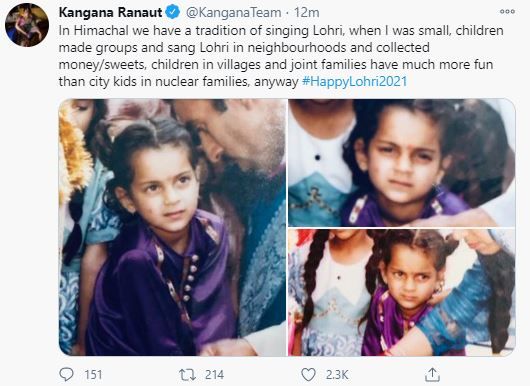
Task: Click the tweet text about Himachal
Action: [281, 56]
